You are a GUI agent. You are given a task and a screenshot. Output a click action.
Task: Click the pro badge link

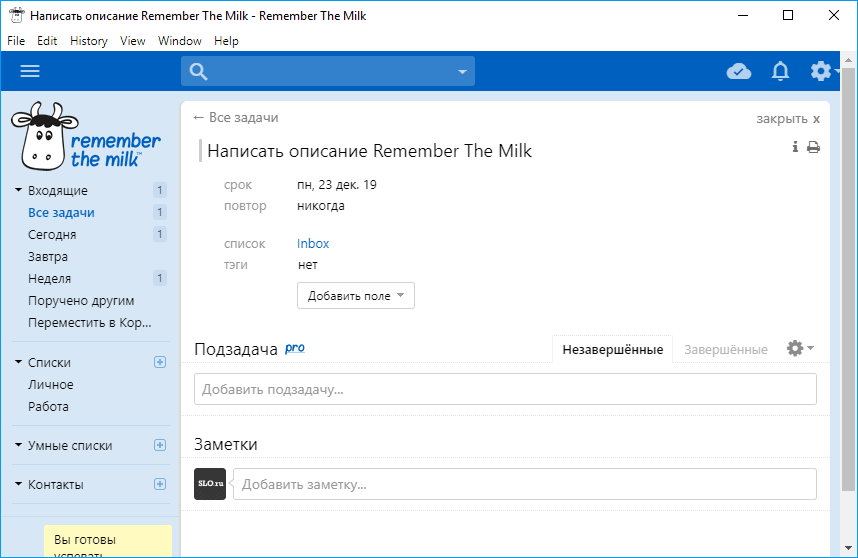[294, 348]
